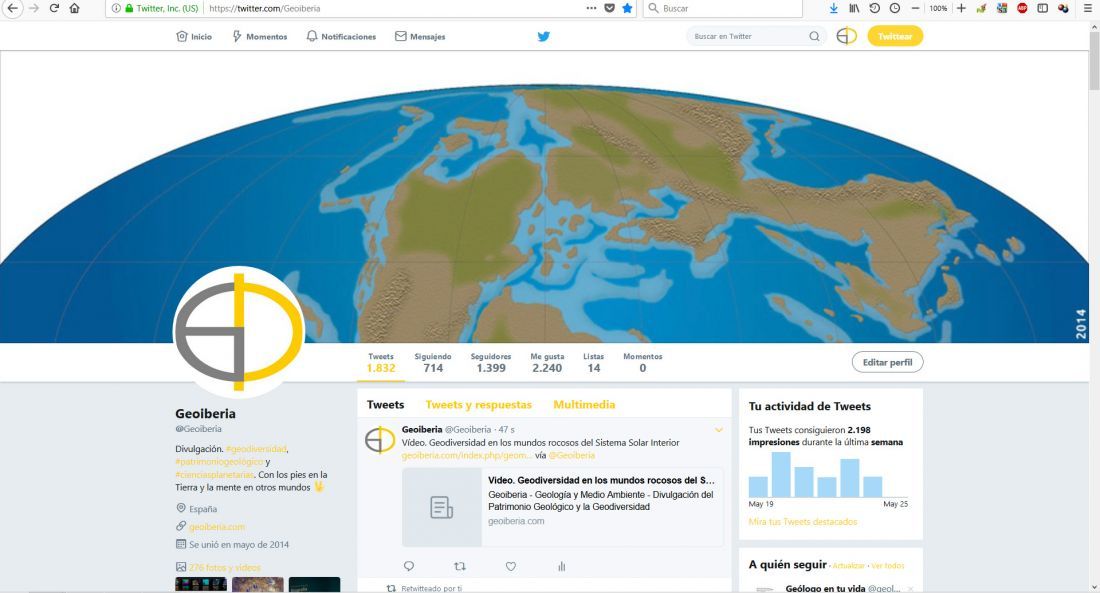
Task: Switch to the Multimedia tab
Action: pos(584,405)
